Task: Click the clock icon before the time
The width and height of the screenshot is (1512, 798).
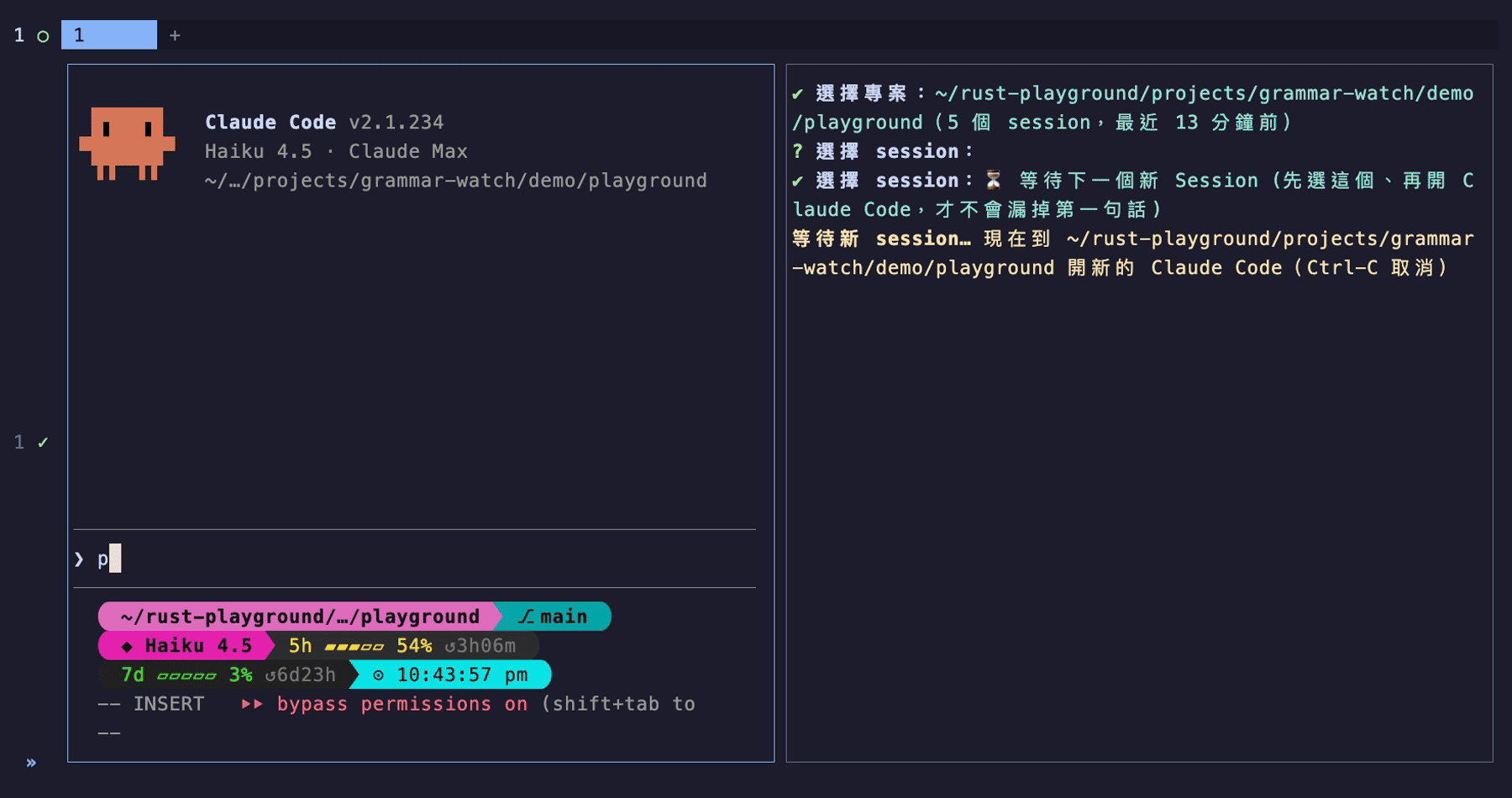Action: click(x=378, y=675)
